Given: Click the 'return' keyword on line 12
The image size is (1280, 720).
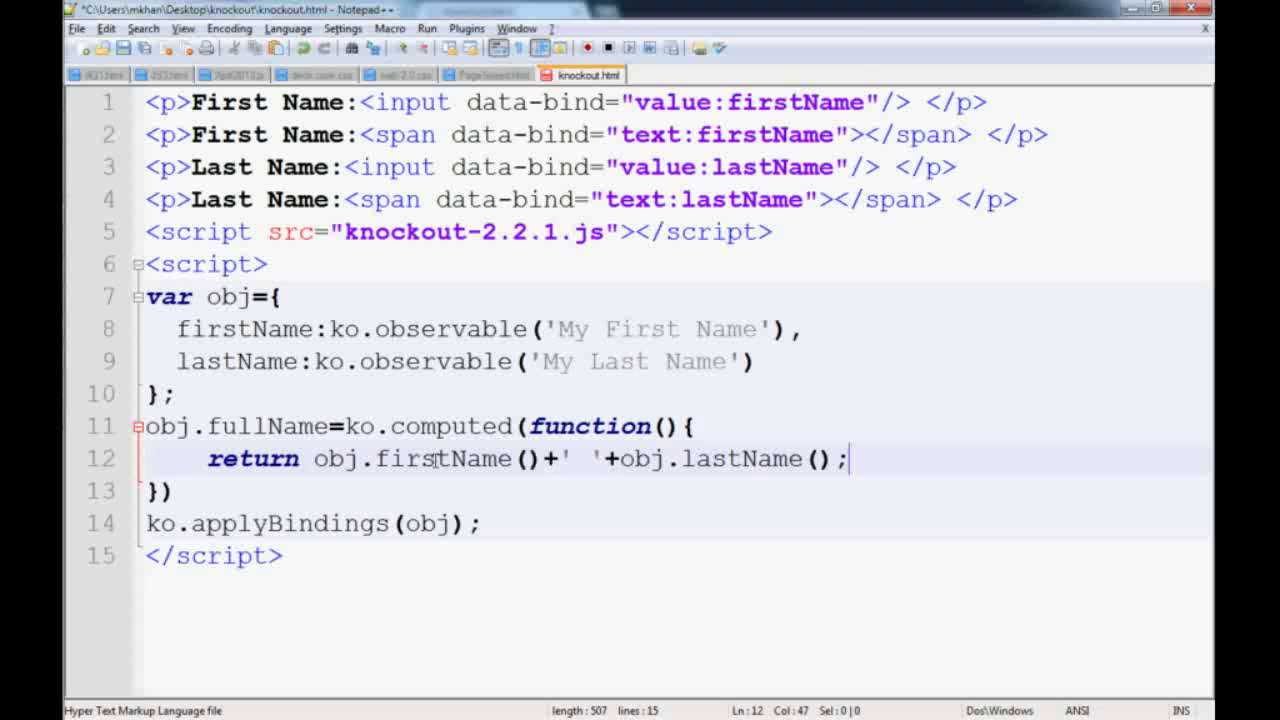Looking at the screenshot, I should (253, 459).
